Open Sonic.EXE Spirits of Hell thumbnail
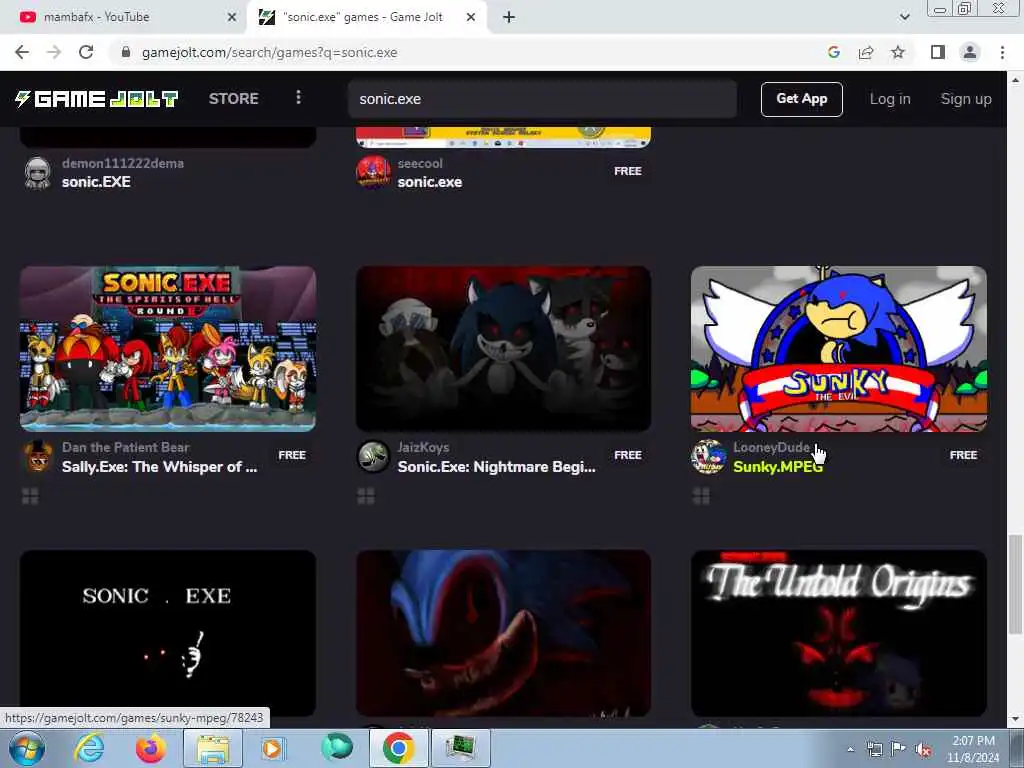The image size is (1024, 768). pyautogui.click(x=168, y=348)
